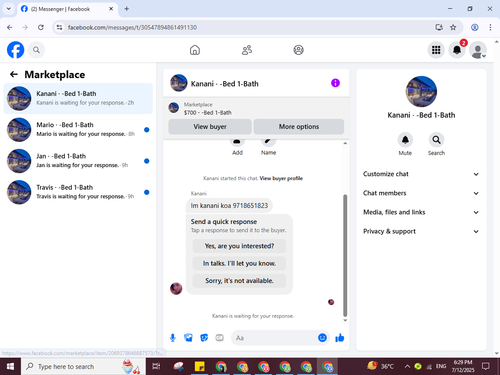Screen dimensions: 500x375
Task: Click the Name edit pencil icon
Action: point(268,143)
